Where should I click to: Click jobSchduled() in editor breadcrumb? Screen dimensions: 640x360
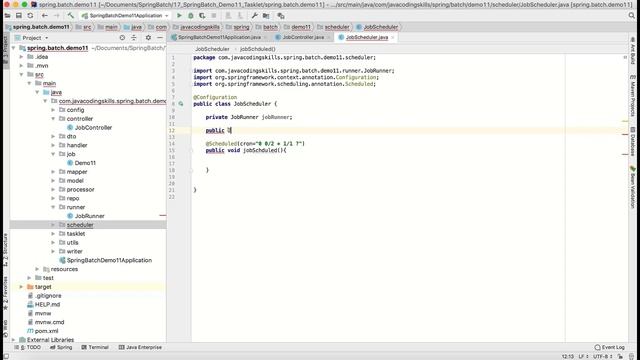tap(258, 49)
